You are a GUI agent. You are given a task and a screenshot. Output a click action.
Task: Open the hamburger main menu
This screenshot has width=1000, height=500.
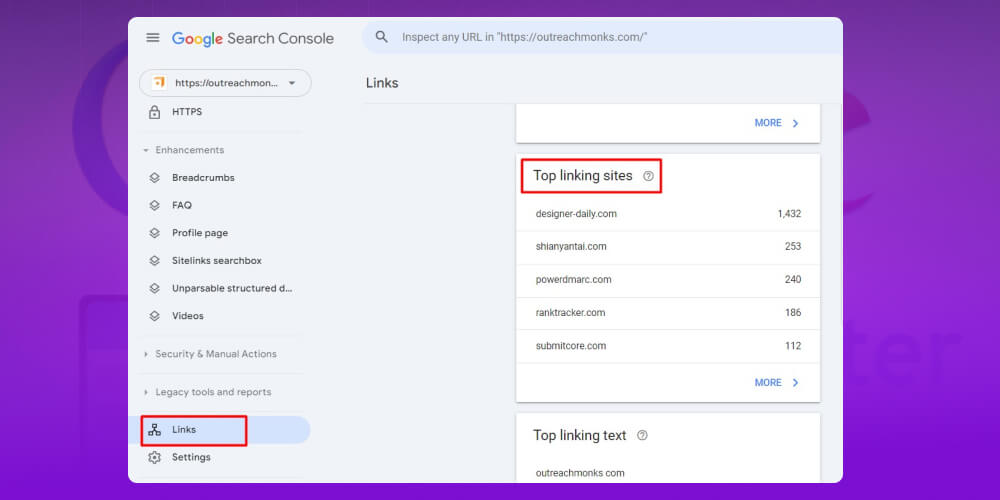click(x=152, y=38)
